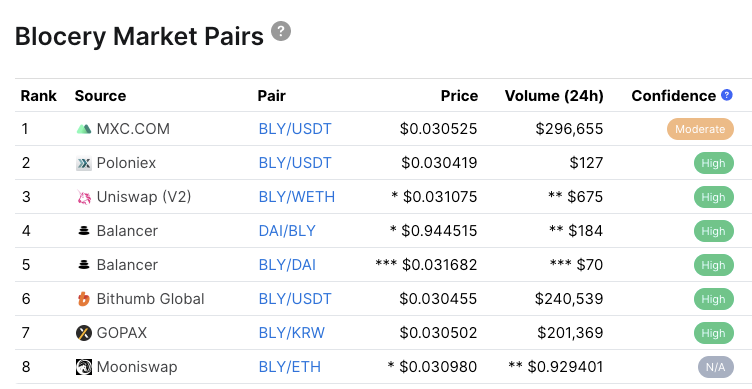The image size is (752, 389).
Task: Click the Balancer logo in row 4
Action: point(83,231)
